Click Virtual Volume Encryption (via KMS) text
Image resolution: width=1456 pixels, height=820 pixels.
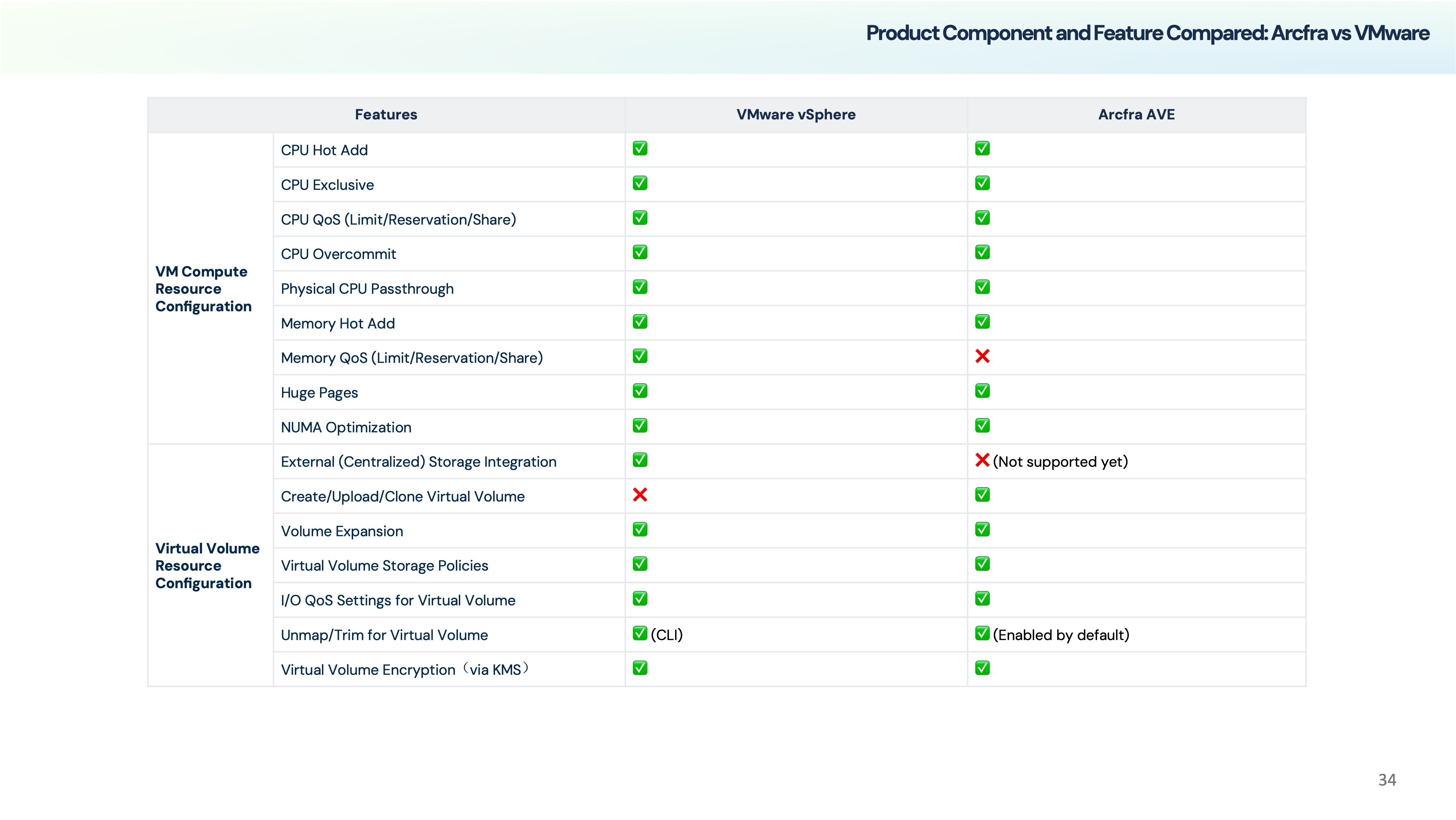405,669
